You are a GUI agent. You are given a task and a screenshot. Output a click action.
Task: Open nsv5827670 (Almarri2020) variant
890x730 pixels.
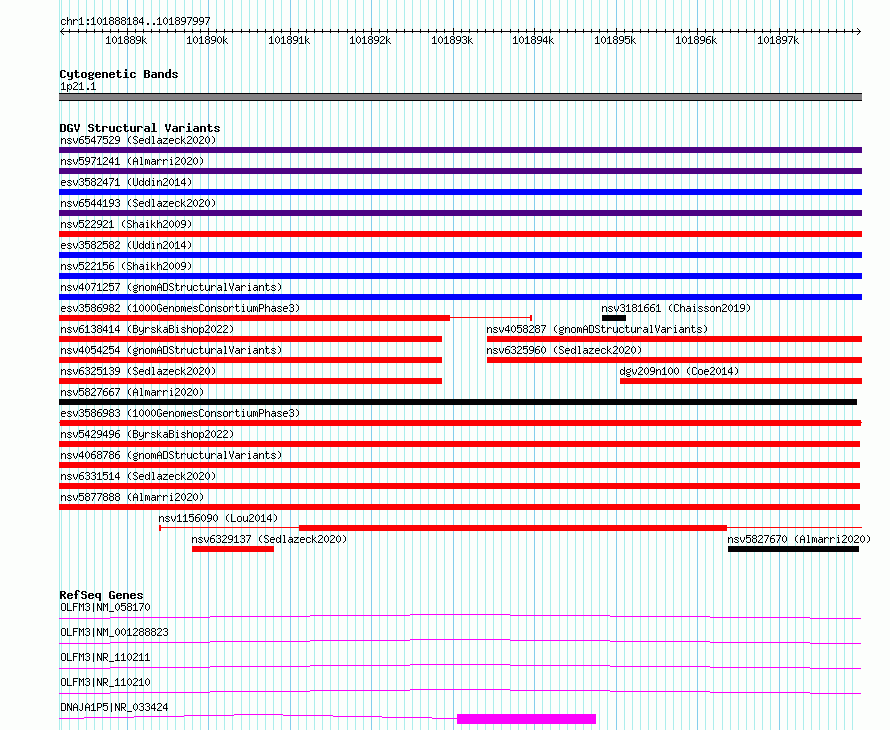[x=799, y=539]
